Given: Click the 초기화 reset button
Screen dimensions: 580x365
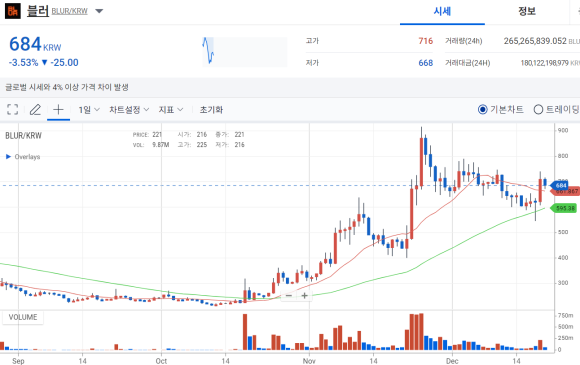Looking at the screenshot, I should (211, 109).
